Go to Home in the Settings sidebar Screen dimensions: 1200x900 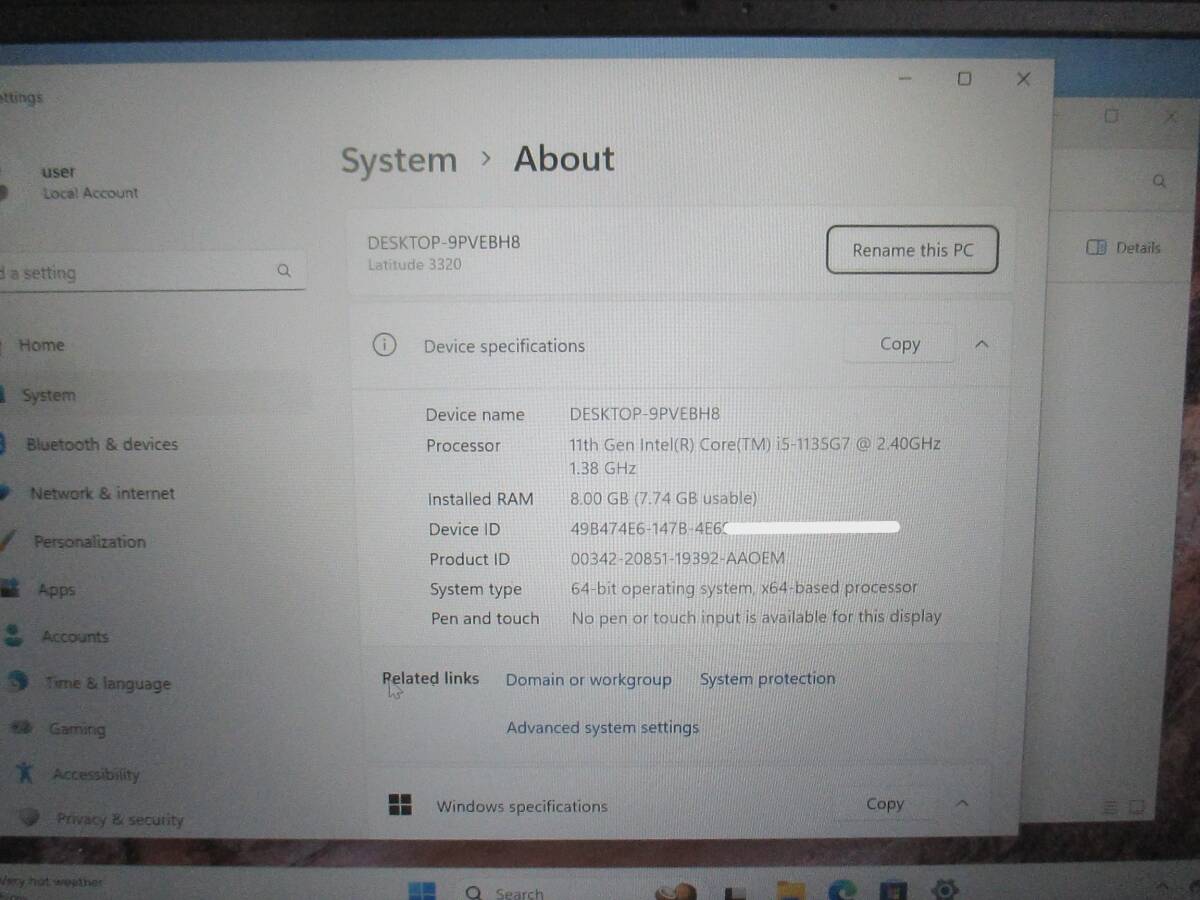pyautogui.click(x=41, y=345)
